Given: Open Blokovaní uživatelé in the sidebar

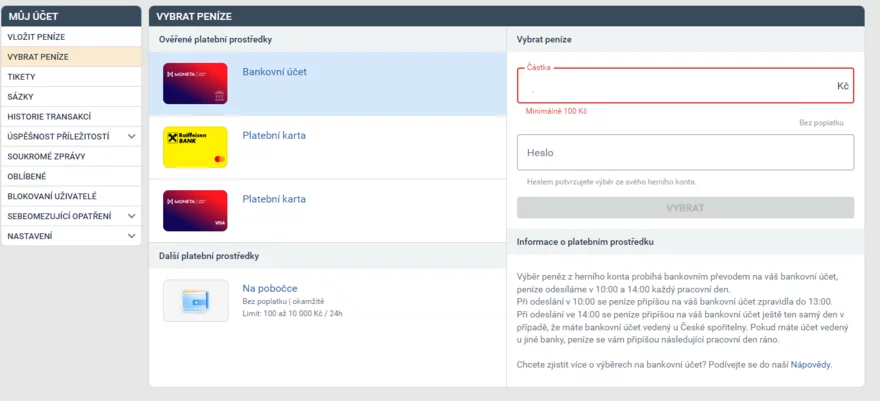Looking at the screenshot, I should (71, 196).
